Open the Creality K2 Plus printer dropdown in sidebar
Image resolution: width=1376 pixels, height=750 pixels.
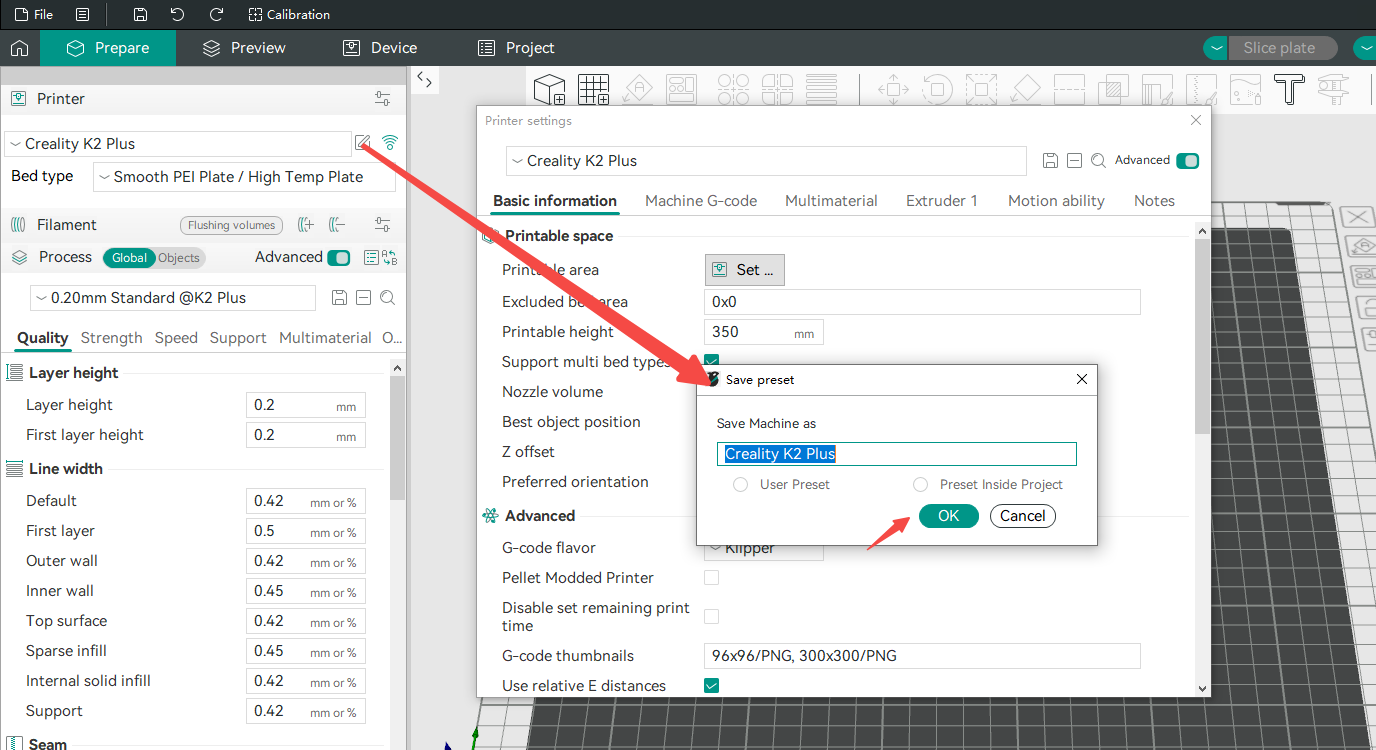(178, 144)
